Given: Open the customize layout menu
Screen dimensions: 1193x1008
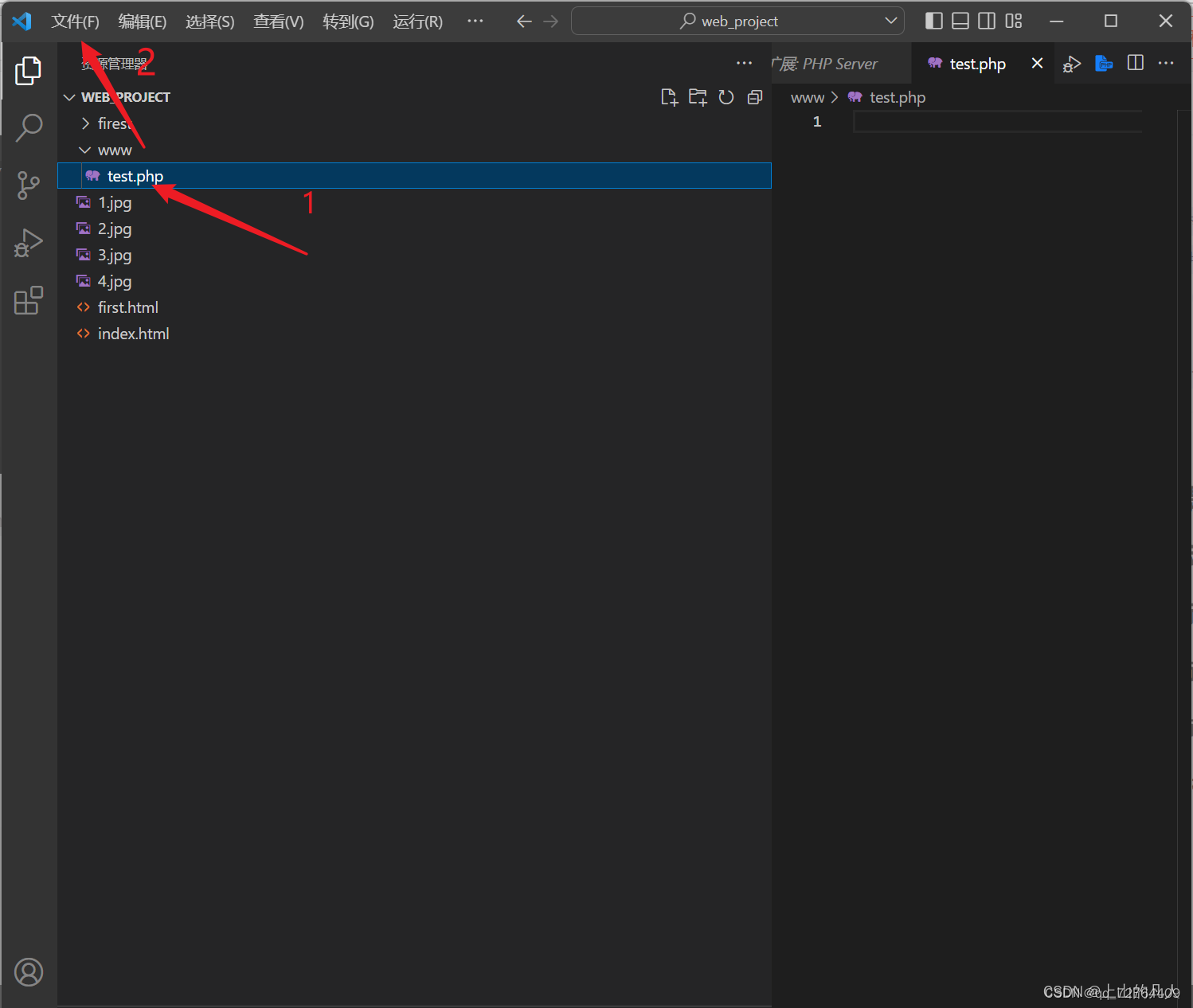Looking at the screenshot, I should click(x=1014, y=21).
